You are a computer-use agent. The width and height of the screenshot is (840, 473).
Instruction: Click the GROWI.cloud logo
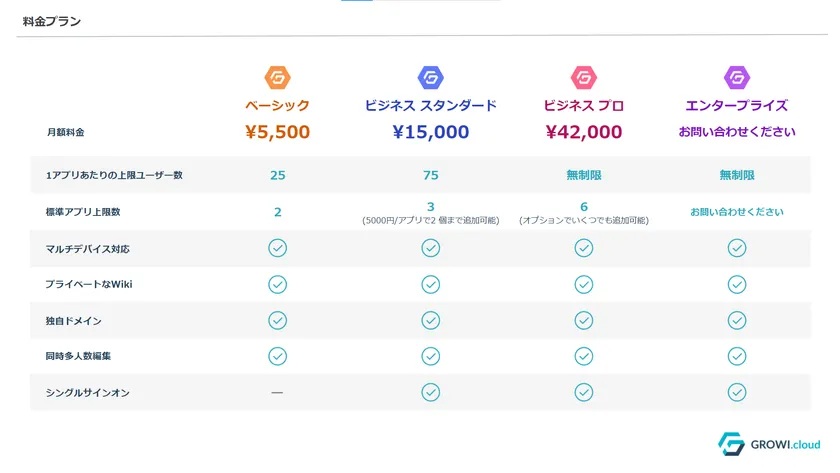[x=769, y=443]
